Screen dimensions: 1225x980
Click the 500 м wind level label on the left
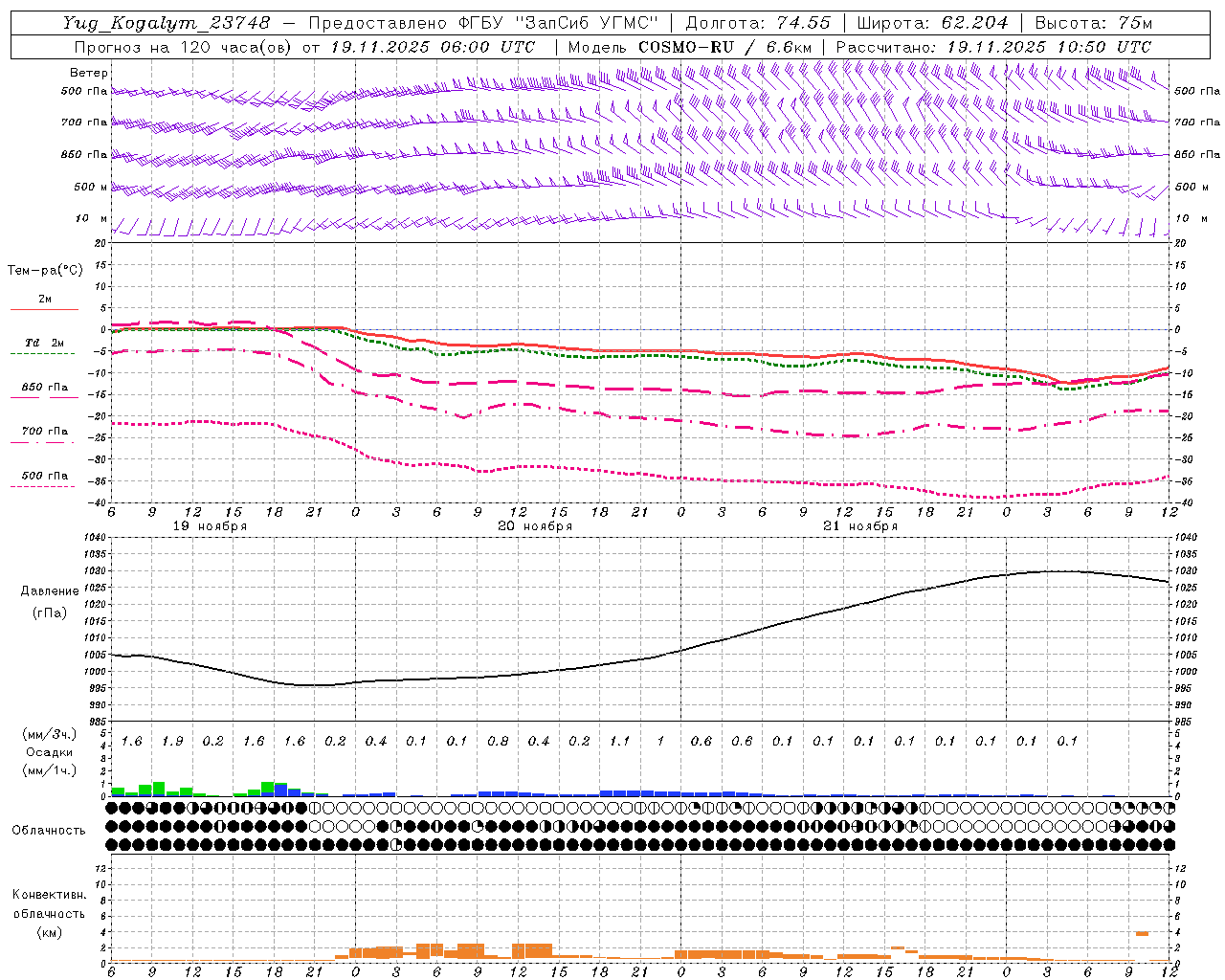tap(92, 187)
